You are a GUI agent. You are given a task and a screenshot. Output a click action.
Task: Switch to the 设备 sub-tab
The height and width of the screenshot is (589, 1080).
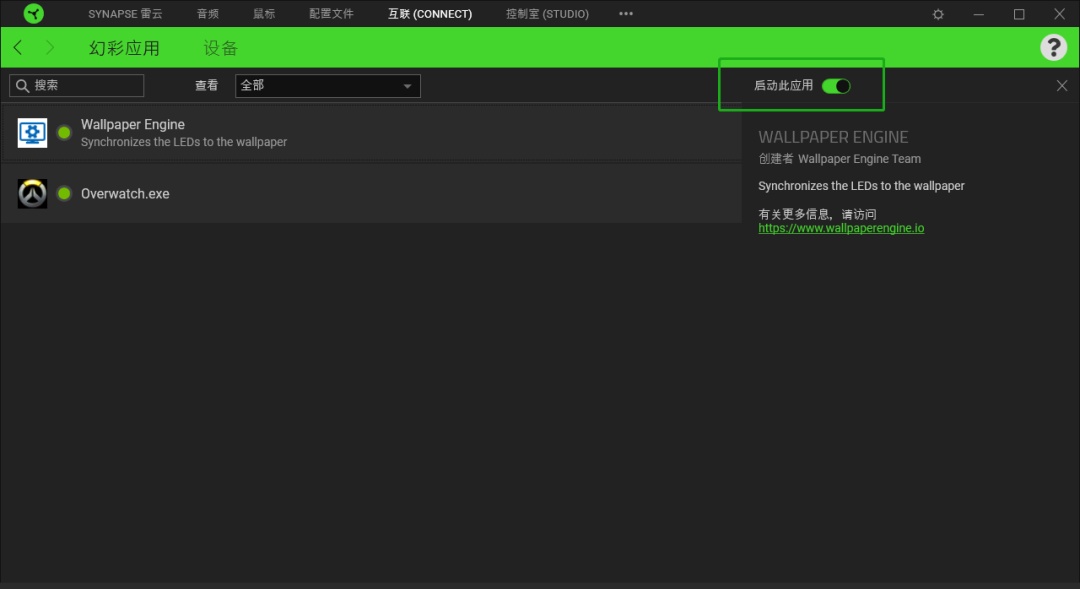click(x=220, y=48)
